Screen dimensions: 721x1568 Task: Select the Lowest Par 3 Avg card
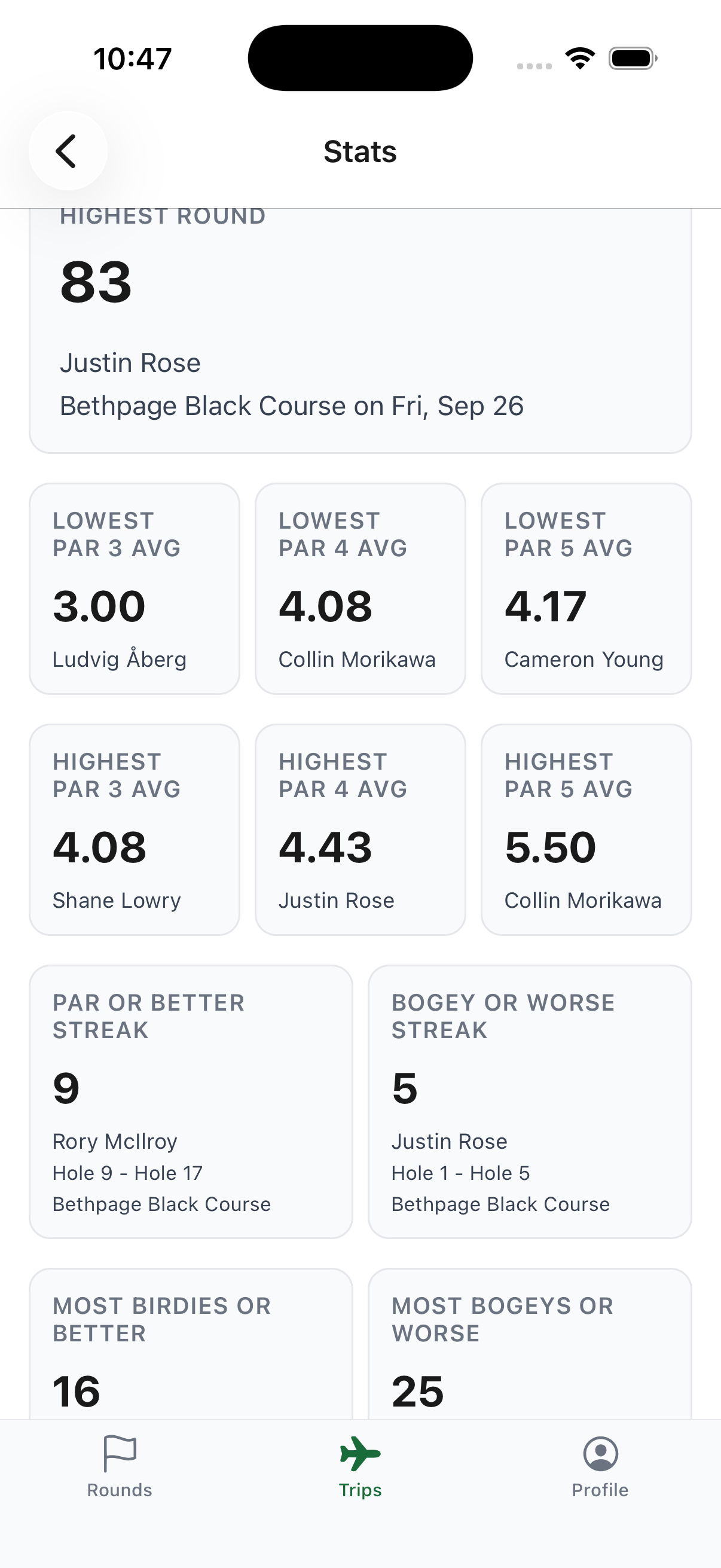point(135,587)
